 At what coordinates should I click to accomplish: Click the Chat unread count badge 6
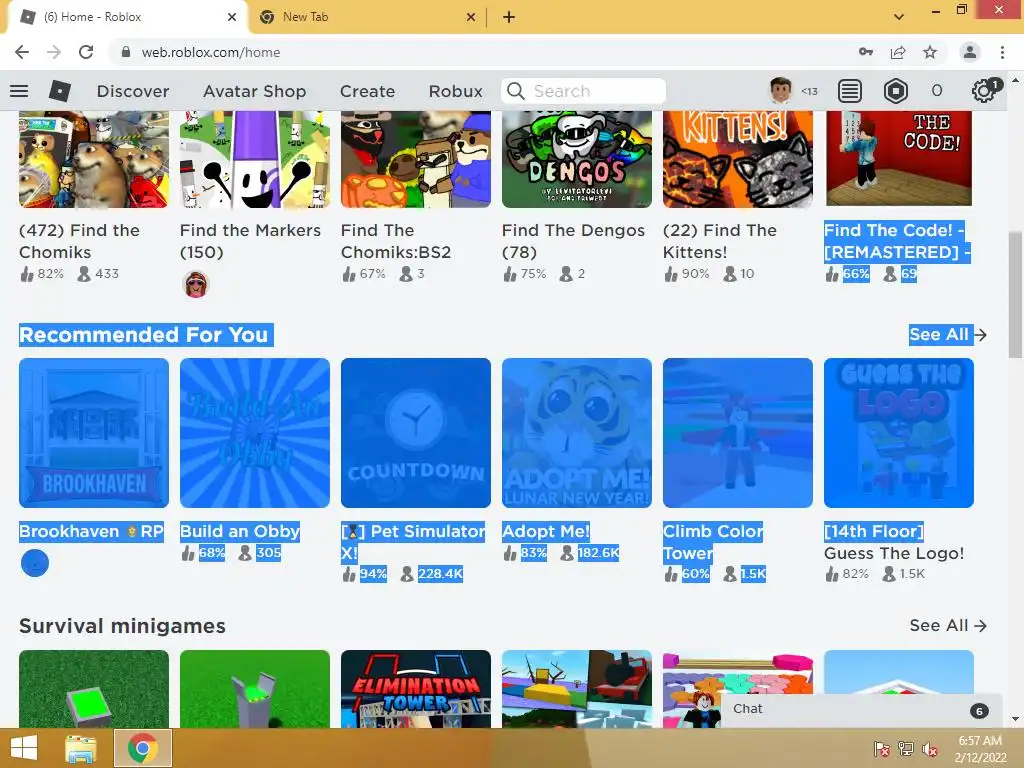pyautogui.click(x=978, y=711)
